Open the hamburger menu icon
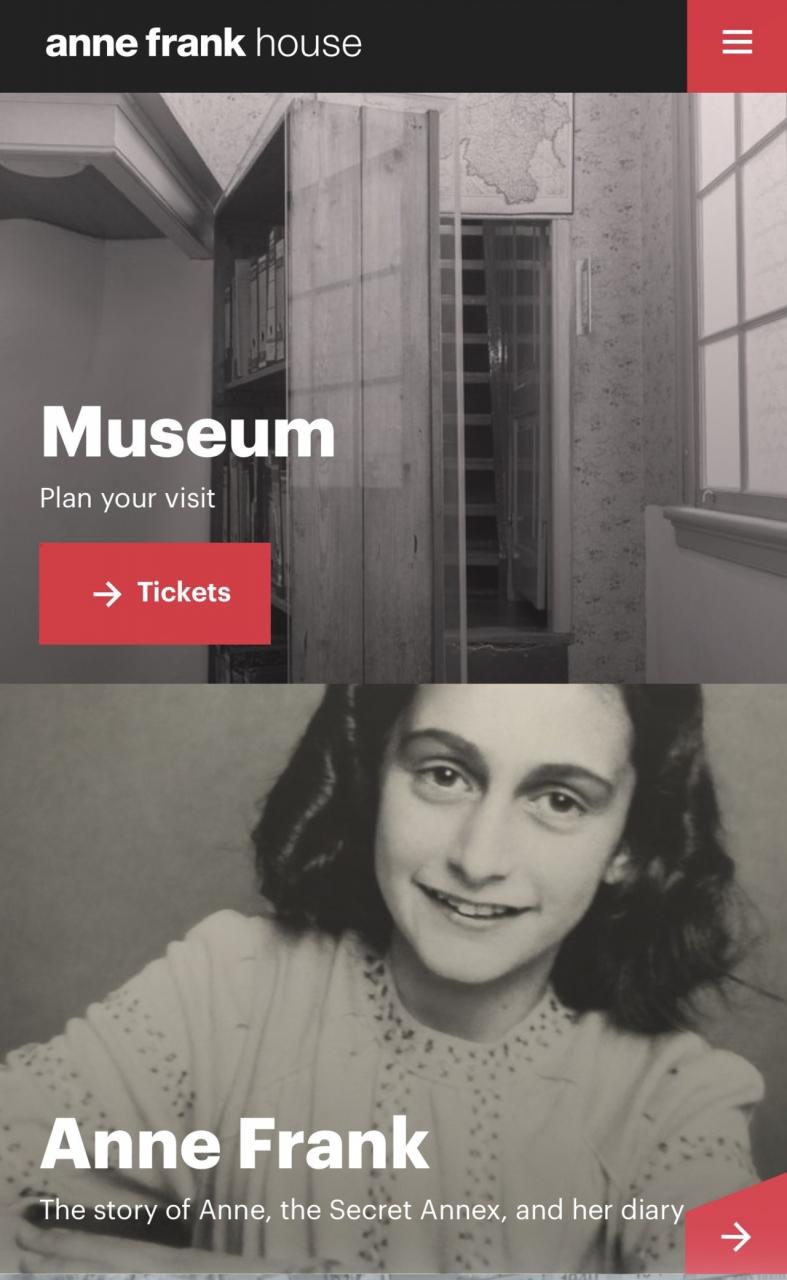 (x=737, y=42)
